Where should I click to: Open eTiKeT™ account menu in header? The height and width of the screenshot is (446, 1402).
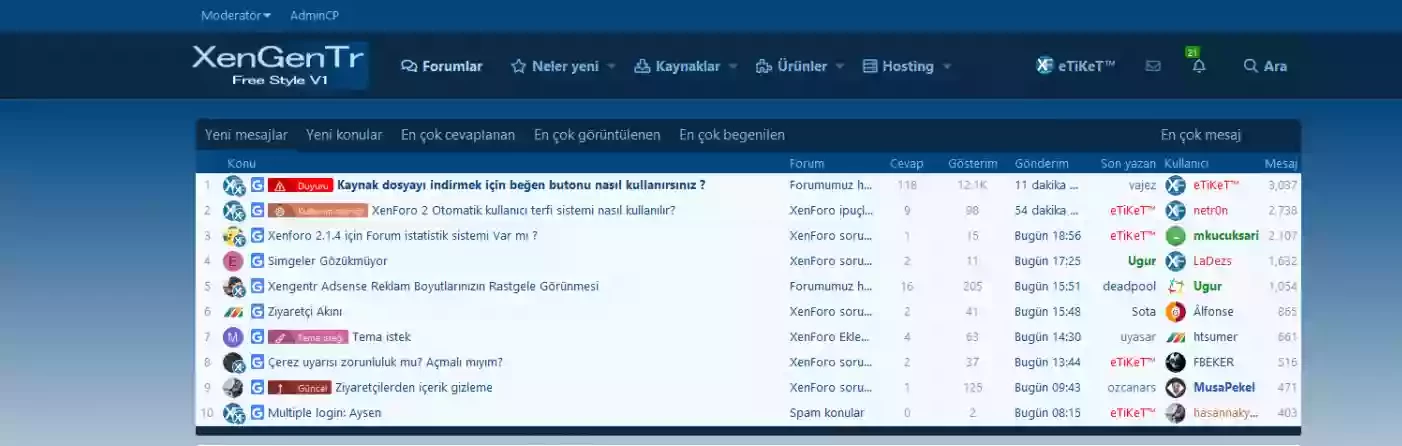[1076, 66]
